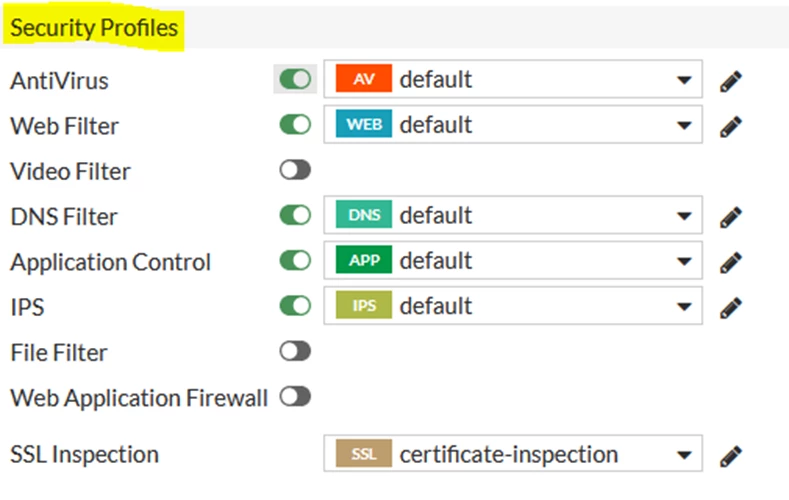Expand the DNS Filter profile dropdown arrow
Viewport: 789px width, 500px height.
point(684,216)
